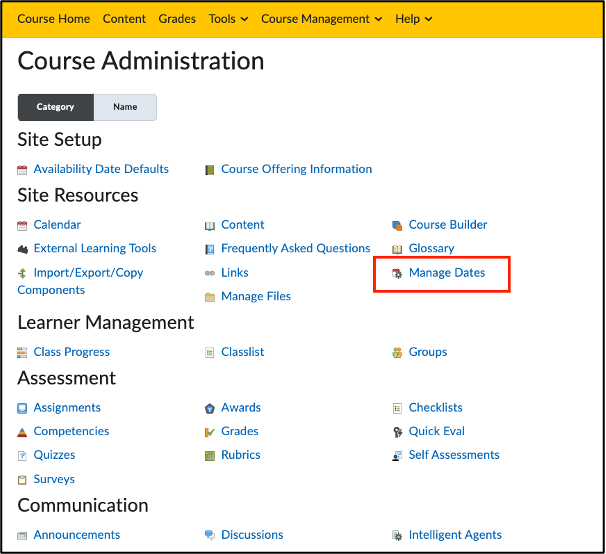Click the Groups people icon

pyautogui.click(x=397, y=353)
